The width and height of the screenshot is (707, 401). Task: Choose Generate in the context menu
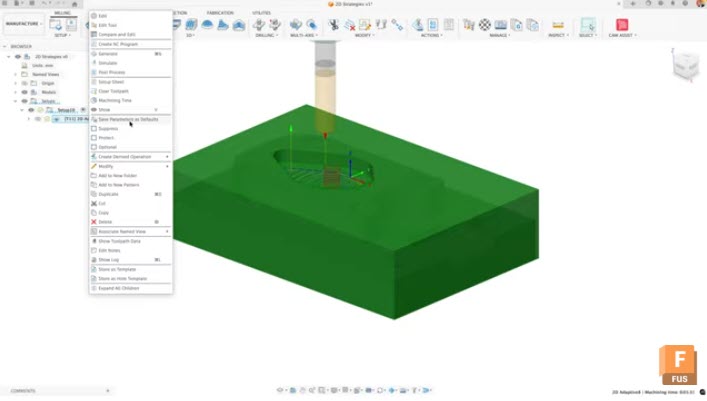pos(131,54)
